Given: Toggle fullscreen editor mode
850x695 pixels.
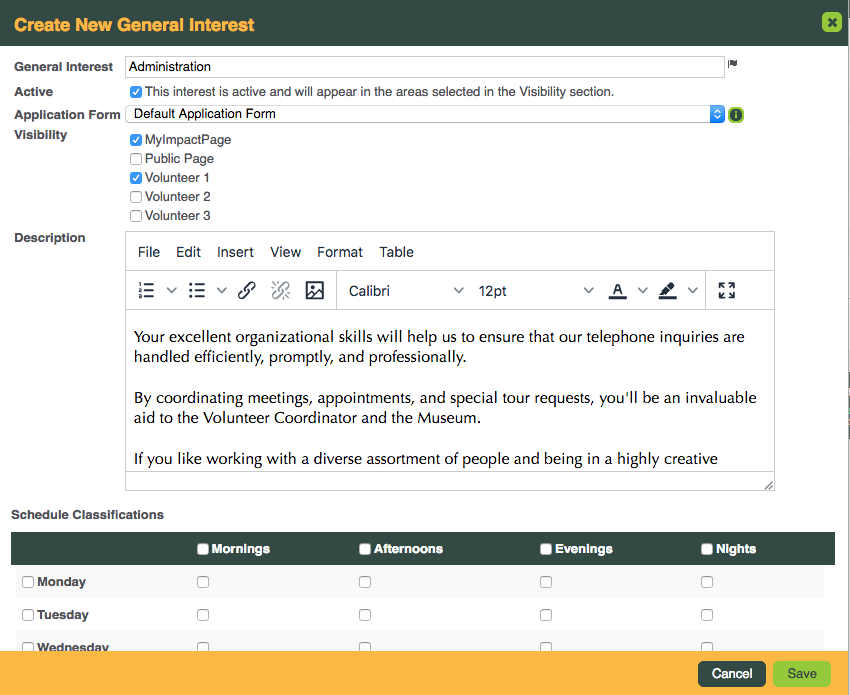Looking at the screenshot, I should pyautogui.click(x=726, y=291).
